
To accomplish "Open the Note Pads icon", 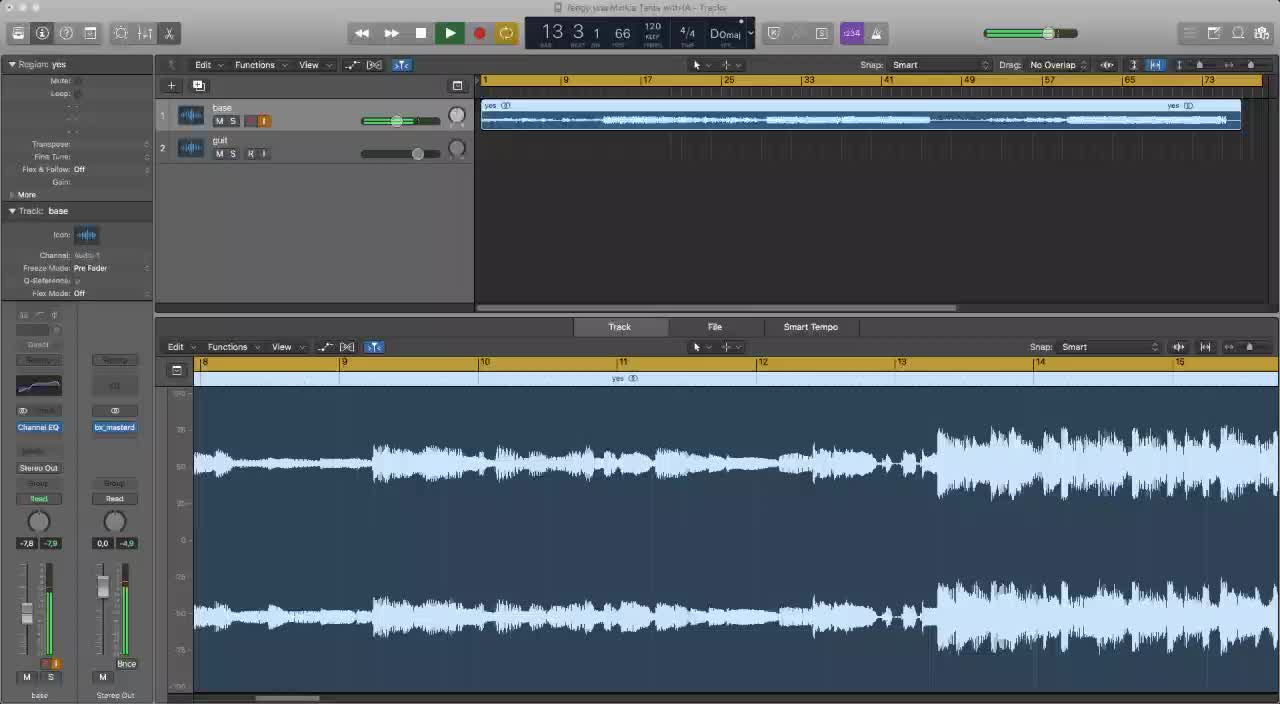I will coord(1214,33).
